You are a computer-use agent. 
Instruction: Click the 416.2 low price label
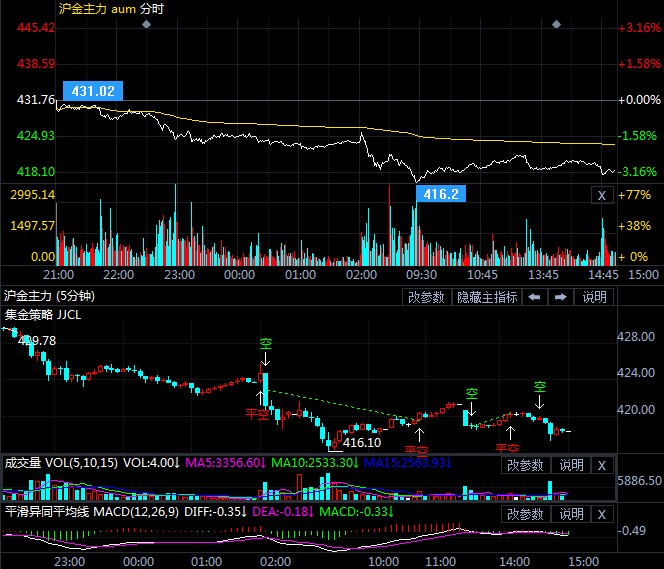coord(441,194)
